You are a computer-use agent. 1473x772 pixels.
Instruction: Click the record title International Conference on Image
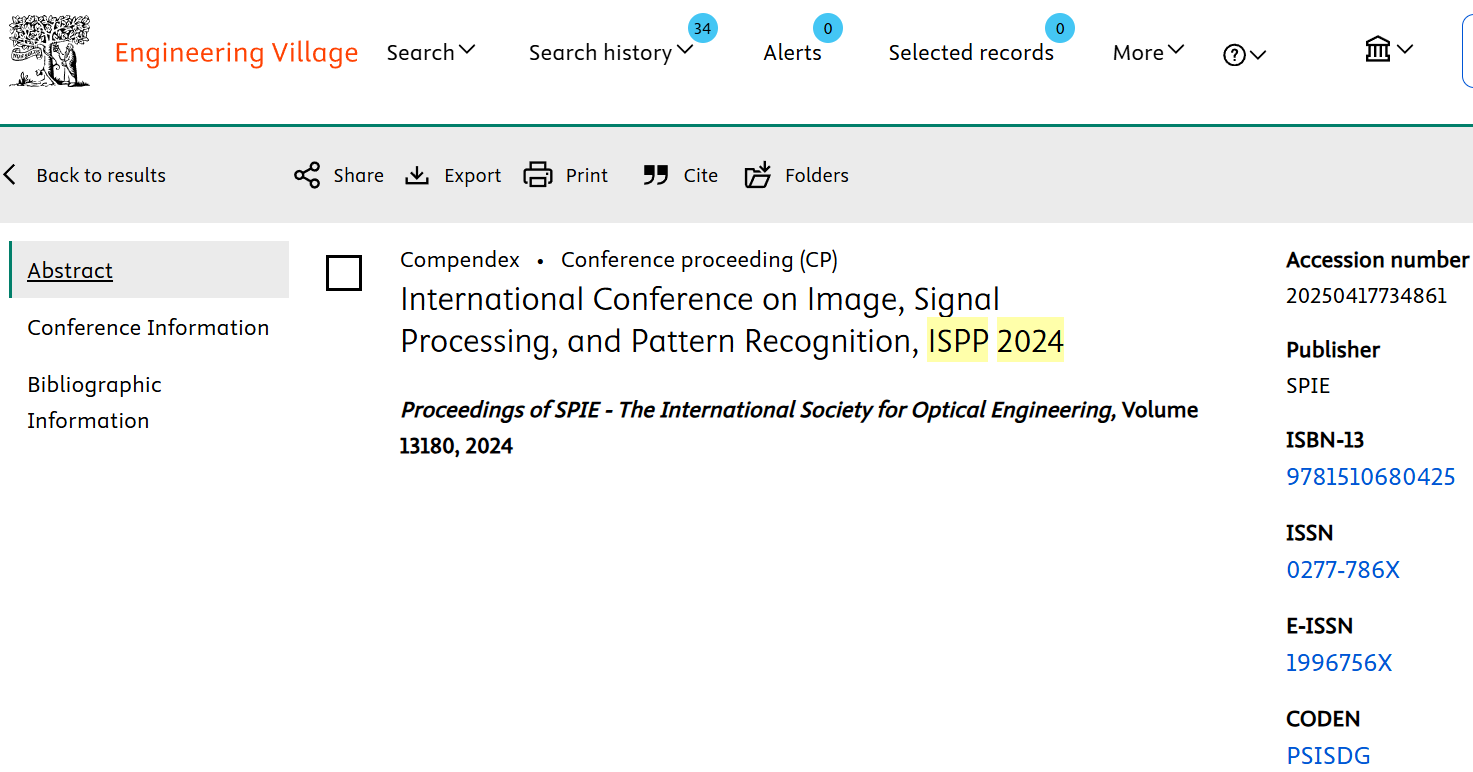click(x=731, y=320)
